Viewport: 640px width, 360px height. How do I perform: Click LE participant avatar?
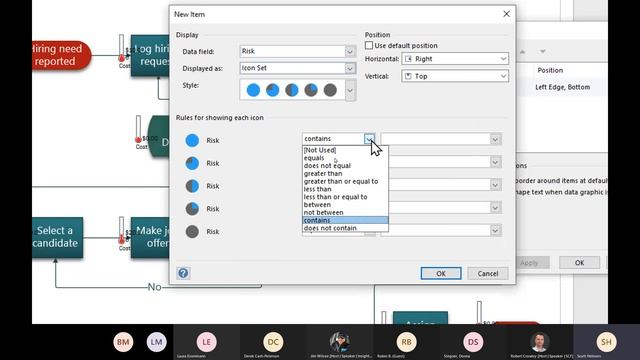207,342
